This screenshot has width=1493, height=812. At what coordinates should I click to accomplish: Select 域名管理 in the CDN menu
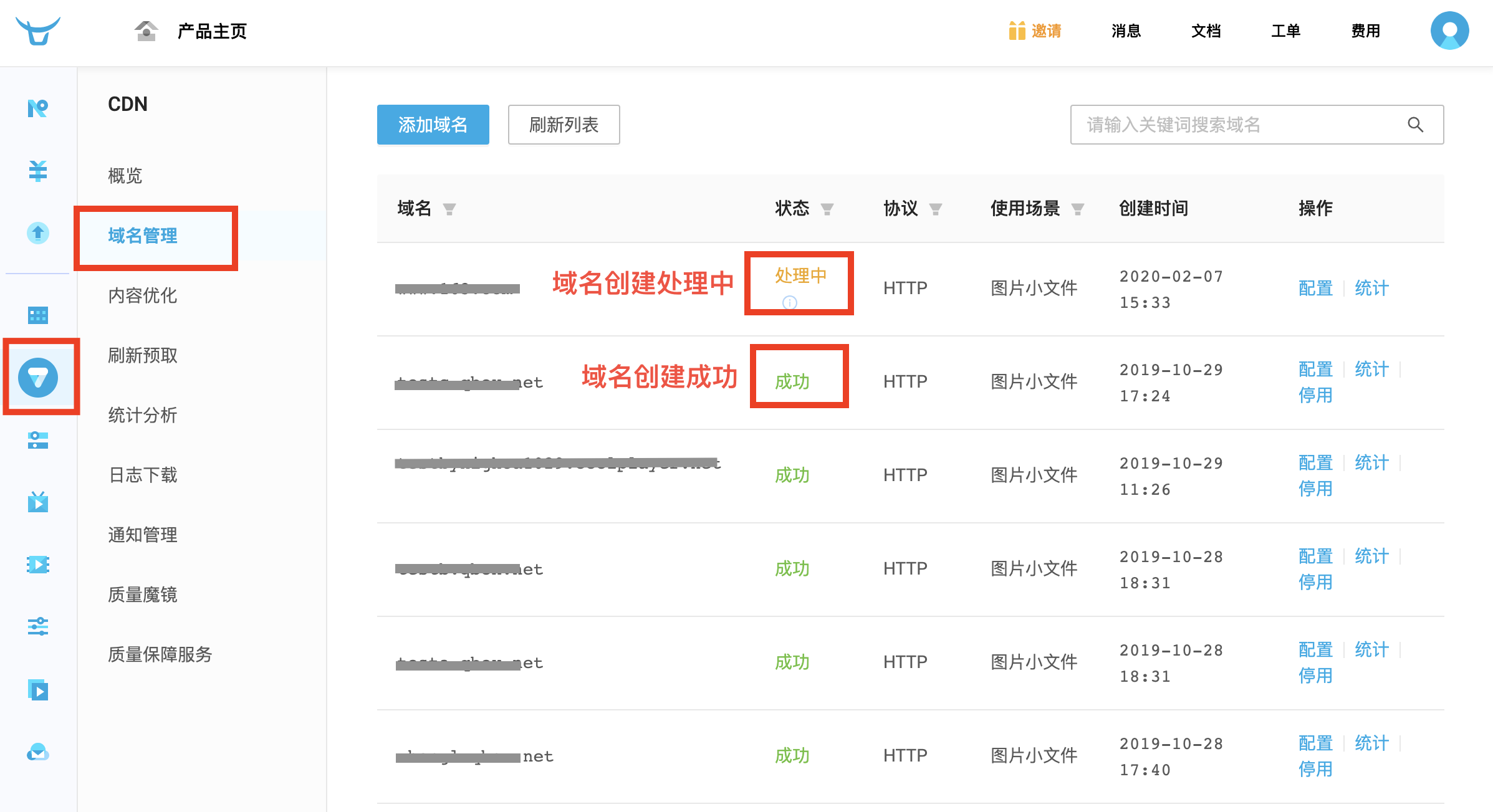pyautogui.click(x=142, y=237)
